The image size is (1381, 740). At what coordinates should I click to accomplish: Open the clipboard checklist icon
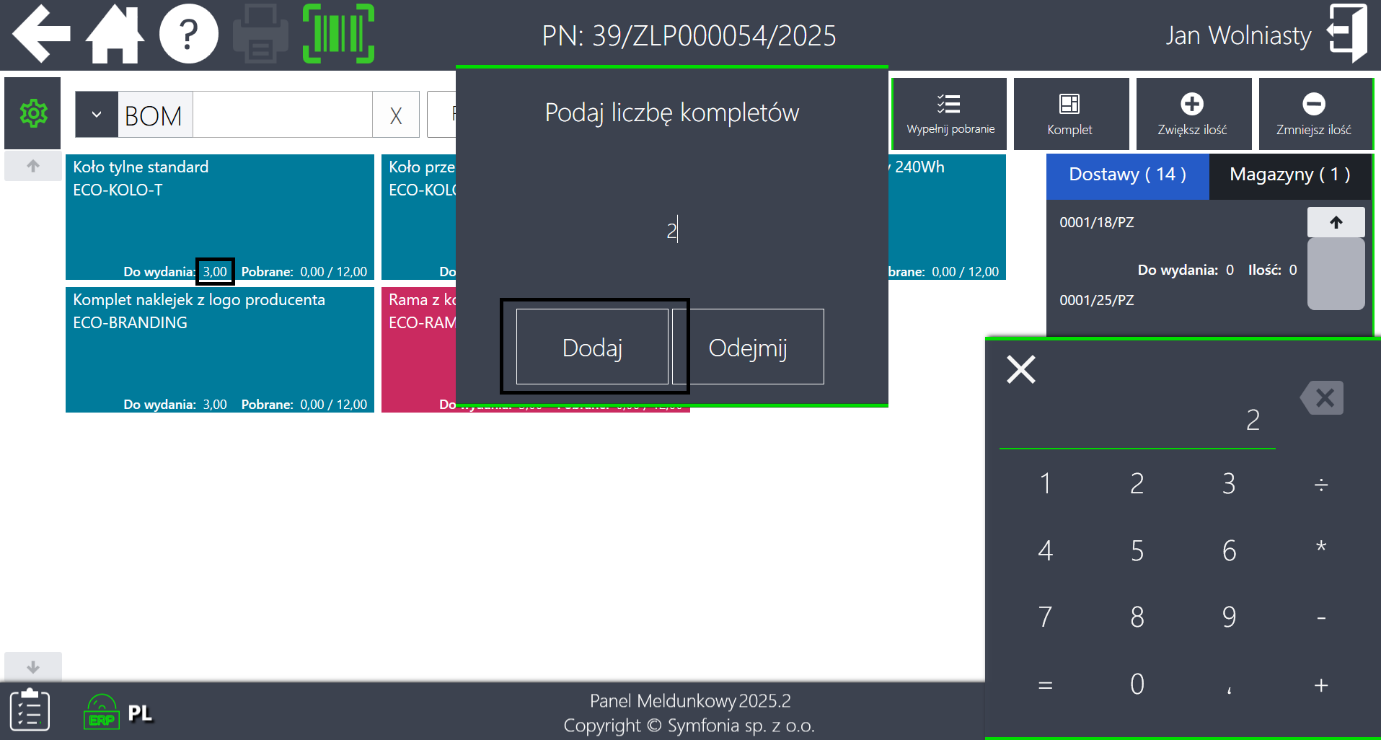(x=31, y=710)
